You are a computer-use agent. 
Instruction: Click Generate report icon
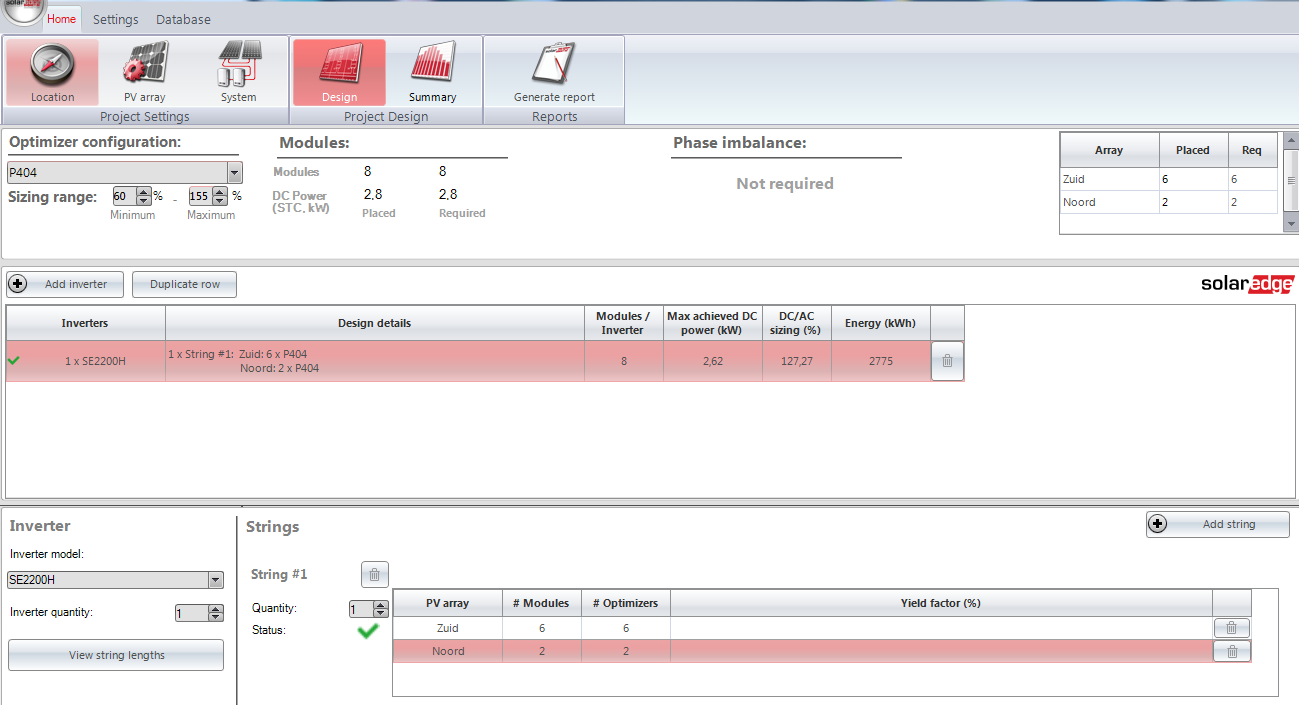pyautogui.click(x=554, y=73)
